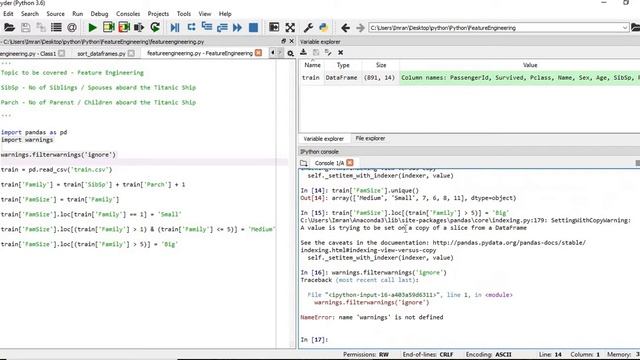Open the Edit menu
640x360 pixels.
click(x=8, y=14)
